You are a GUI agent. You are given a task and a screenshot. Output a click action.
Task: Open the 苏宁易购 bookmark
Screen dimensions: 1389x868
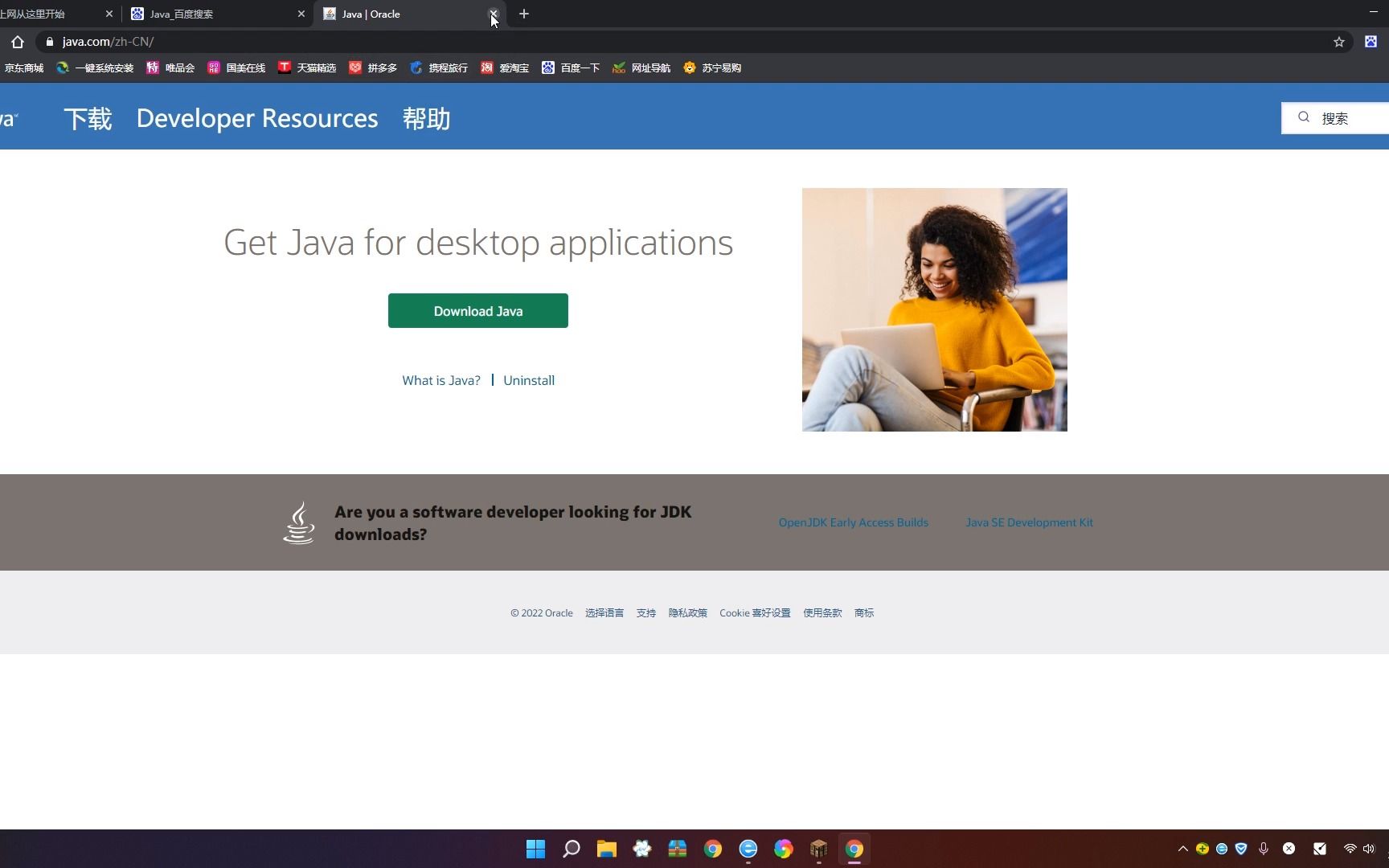(x=712, y=68)
